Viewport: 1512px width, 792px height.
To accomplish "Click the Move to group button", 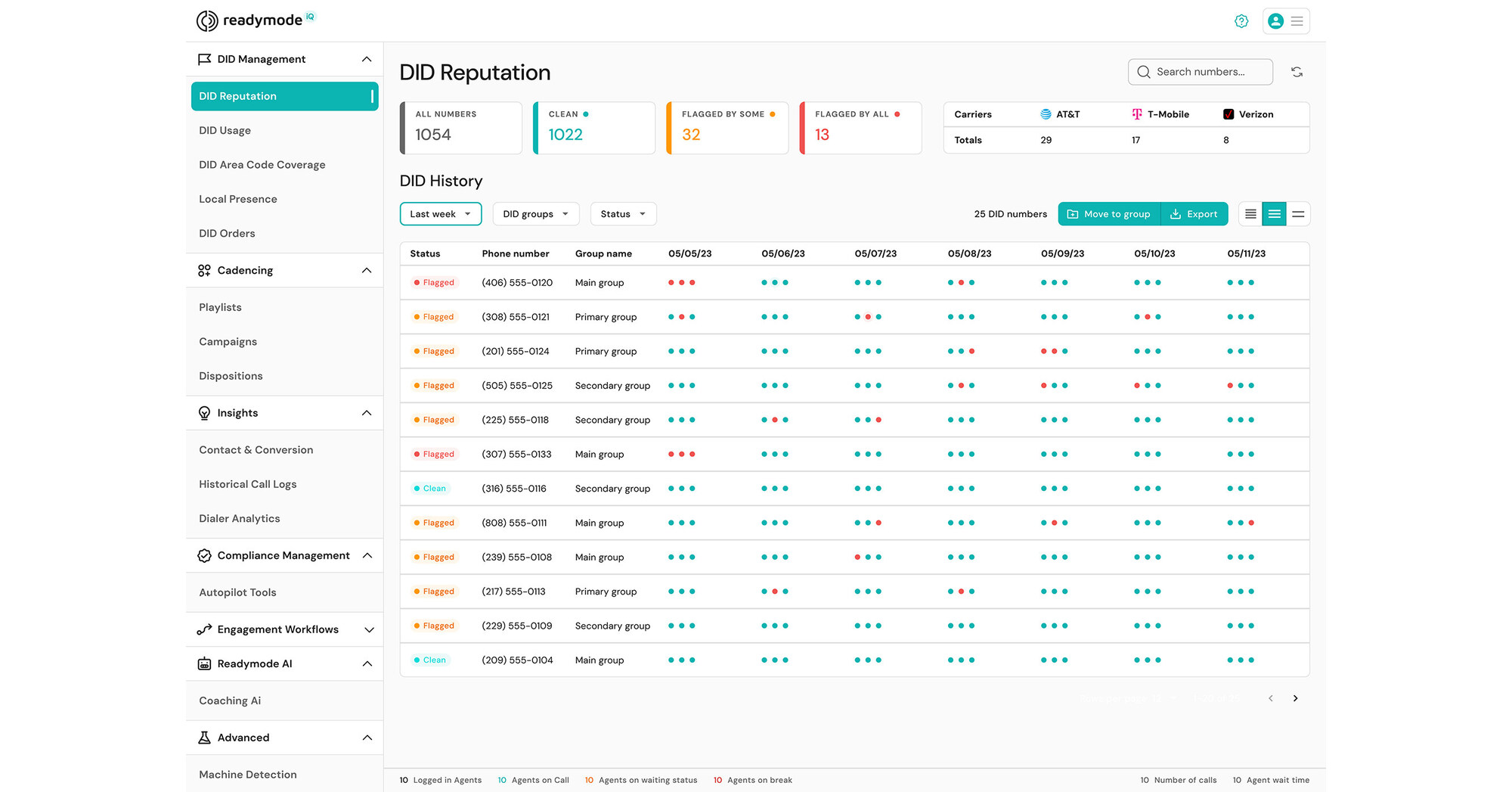I will click(1108, 214).
